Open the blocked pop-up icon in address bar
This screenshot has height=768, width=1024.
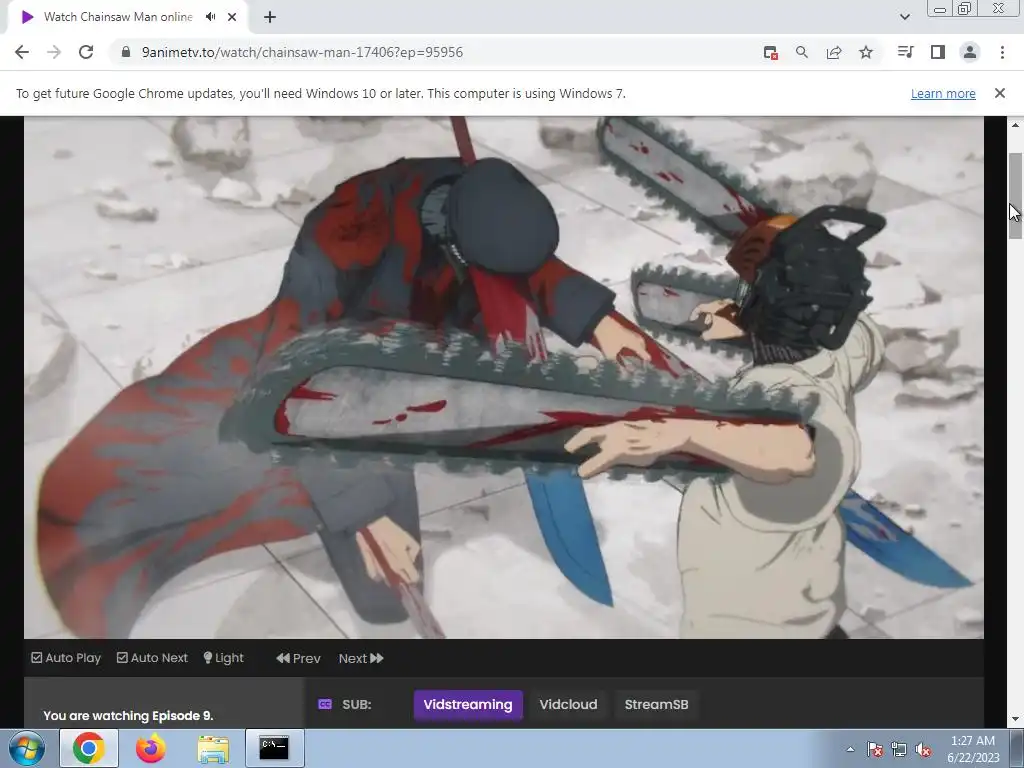tap(771, 53)
